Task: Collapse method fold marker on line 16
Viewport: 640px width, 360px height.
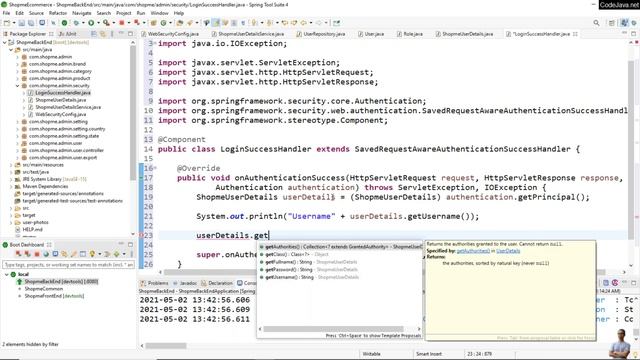Action: point(155,168)
